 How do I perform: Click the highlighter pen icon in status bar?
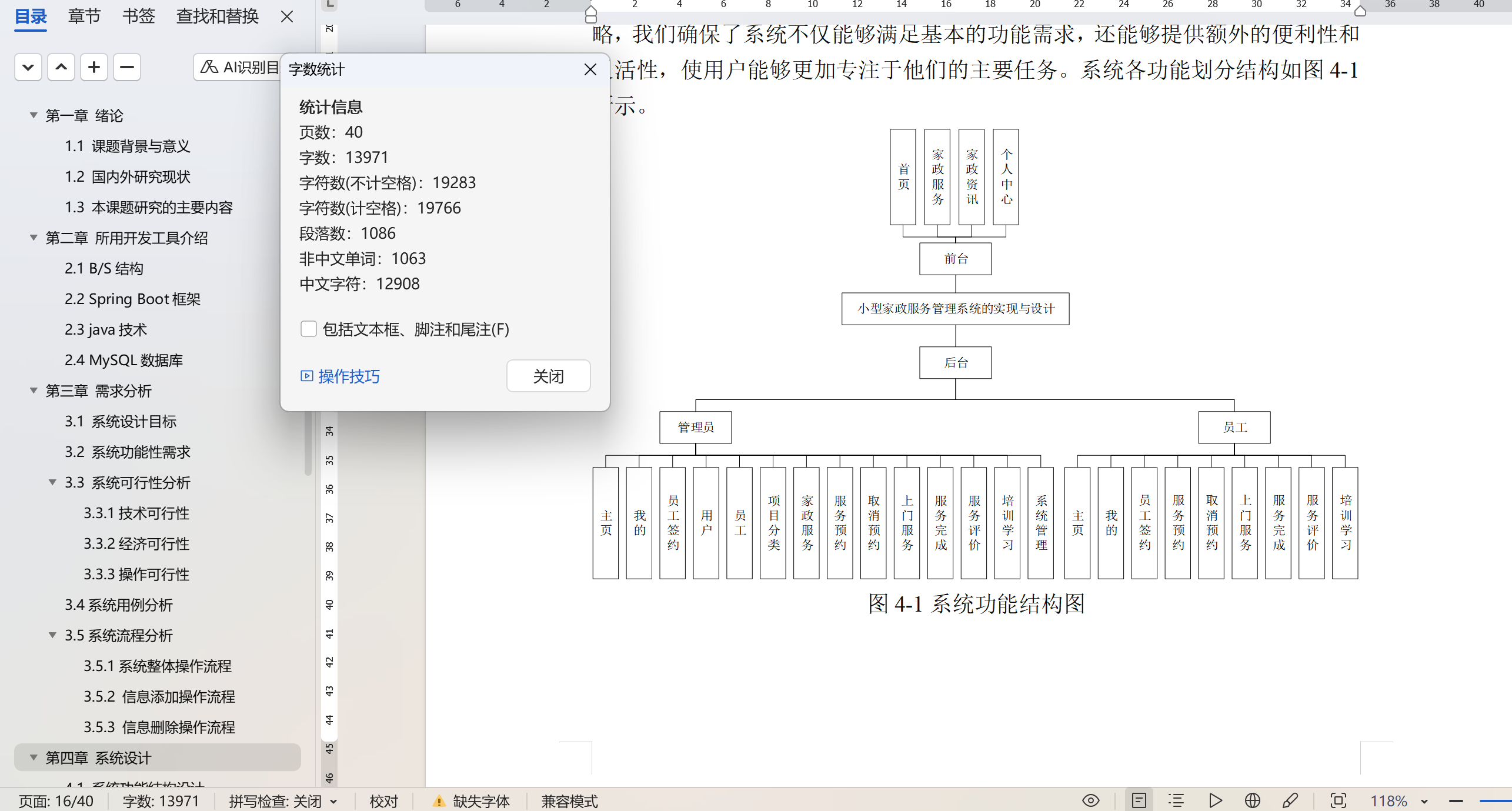(x=1290, y=800)
